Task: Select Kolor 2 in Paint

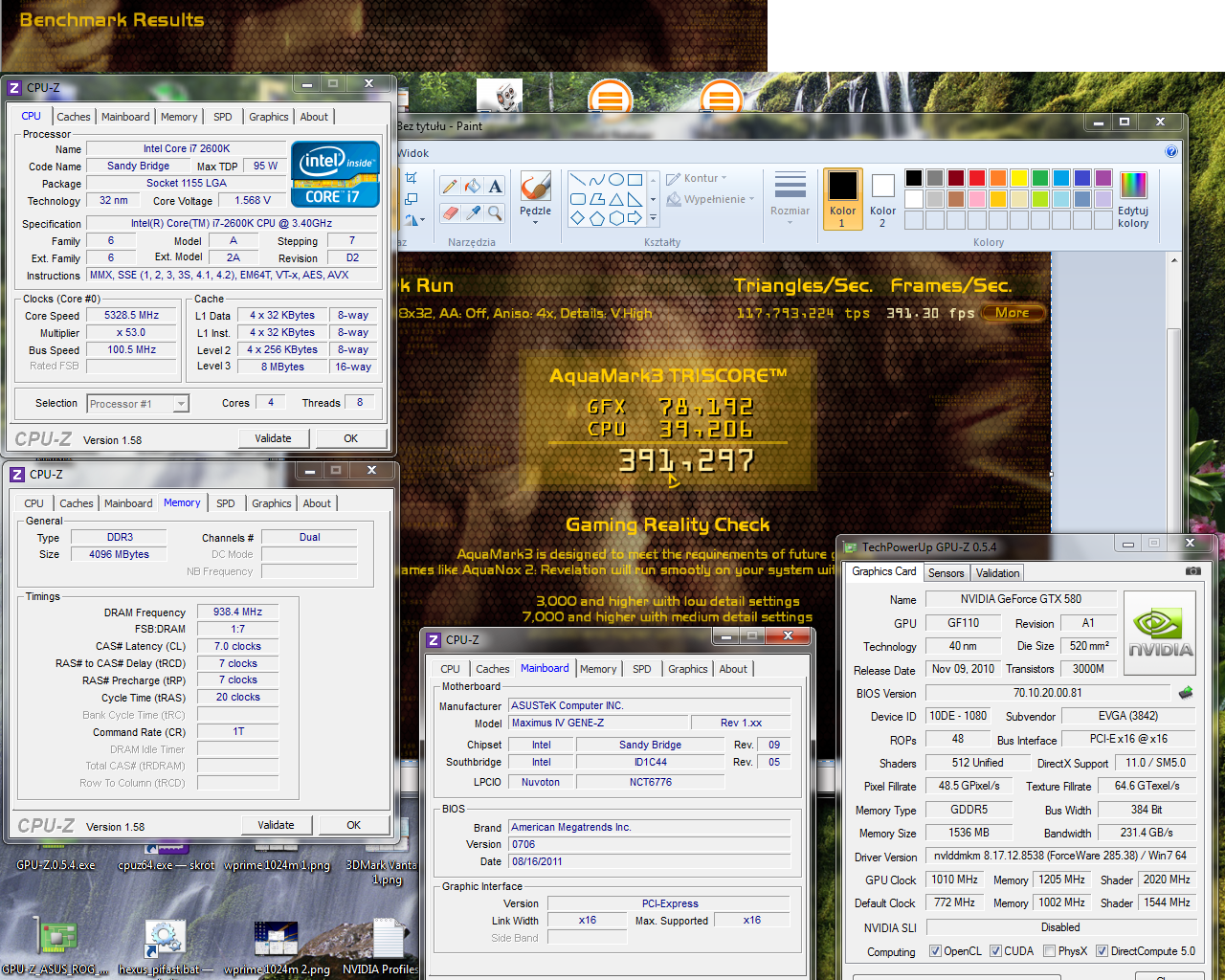Action: [882, 200]
